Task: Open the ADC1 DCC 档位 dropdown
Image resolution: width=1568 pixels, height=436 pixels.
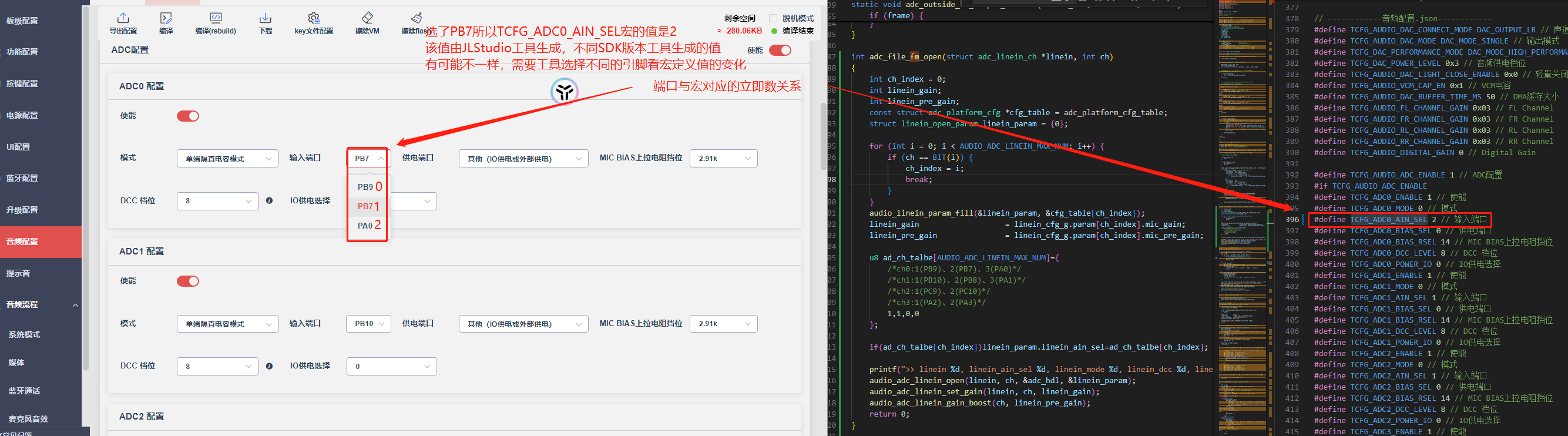Action: [217, 366]
